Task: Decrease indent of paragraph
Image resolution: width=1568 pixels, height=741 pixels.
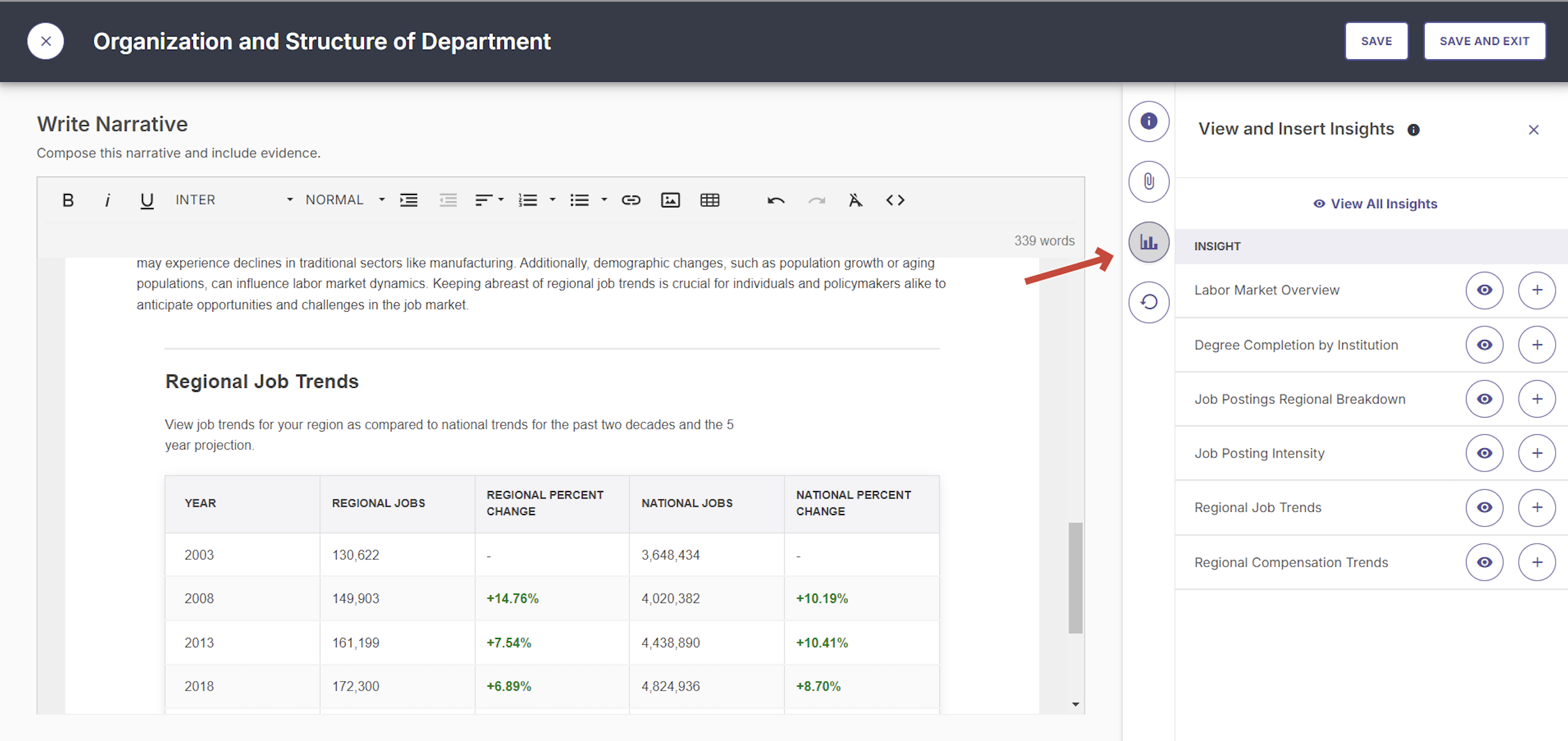Action: point(448,200)
